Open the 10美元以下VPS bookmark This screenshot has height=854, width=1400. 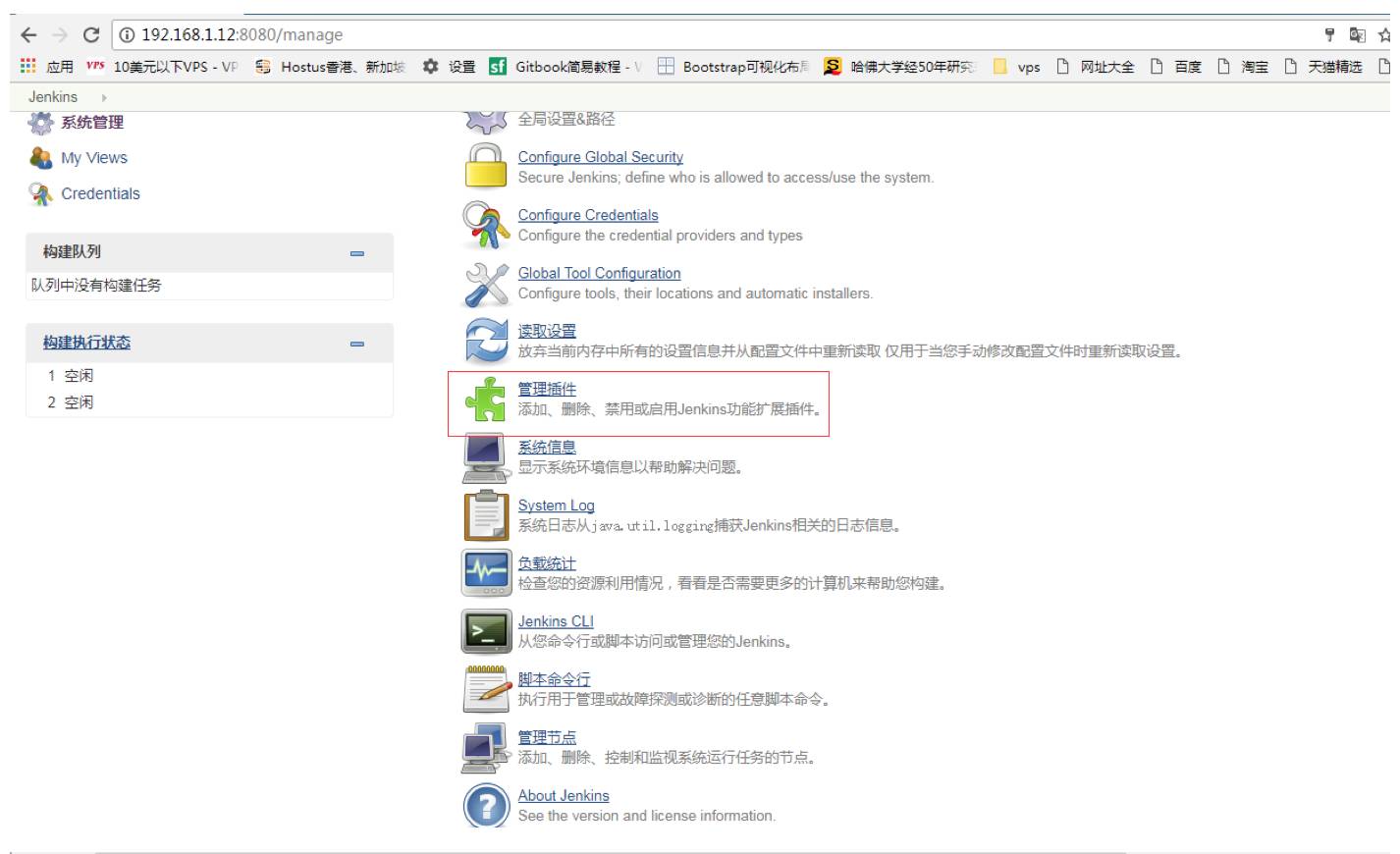point(163,67)
